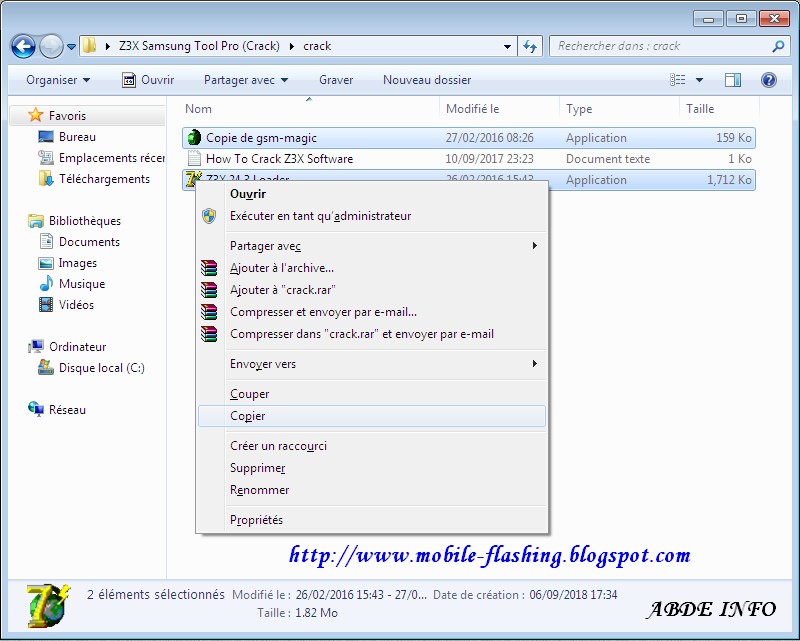Select Bibliothèques in navigation pane
The width and height of the screenshot is (800, 641).
click(85, 221)
